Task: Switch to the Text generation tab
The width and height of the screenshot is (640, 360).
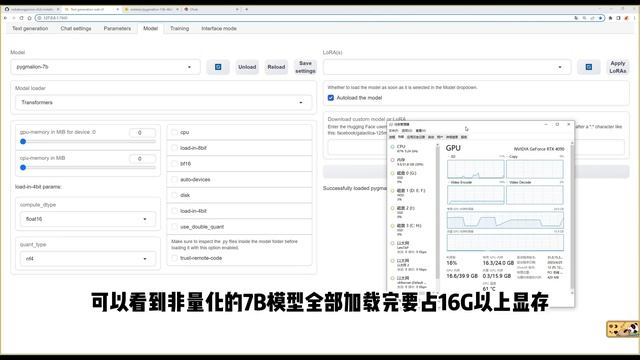Action: (x=30, y=29)
